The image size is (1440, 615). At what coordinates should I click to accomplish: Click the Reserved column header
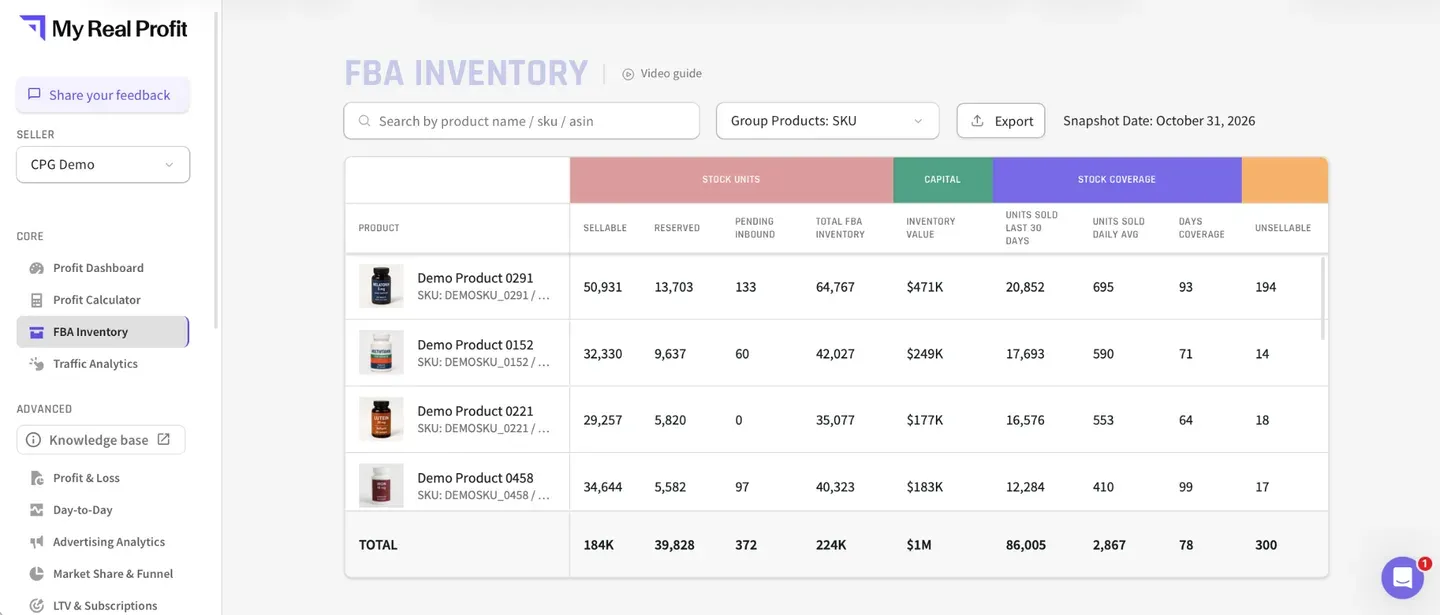(677, 228)
